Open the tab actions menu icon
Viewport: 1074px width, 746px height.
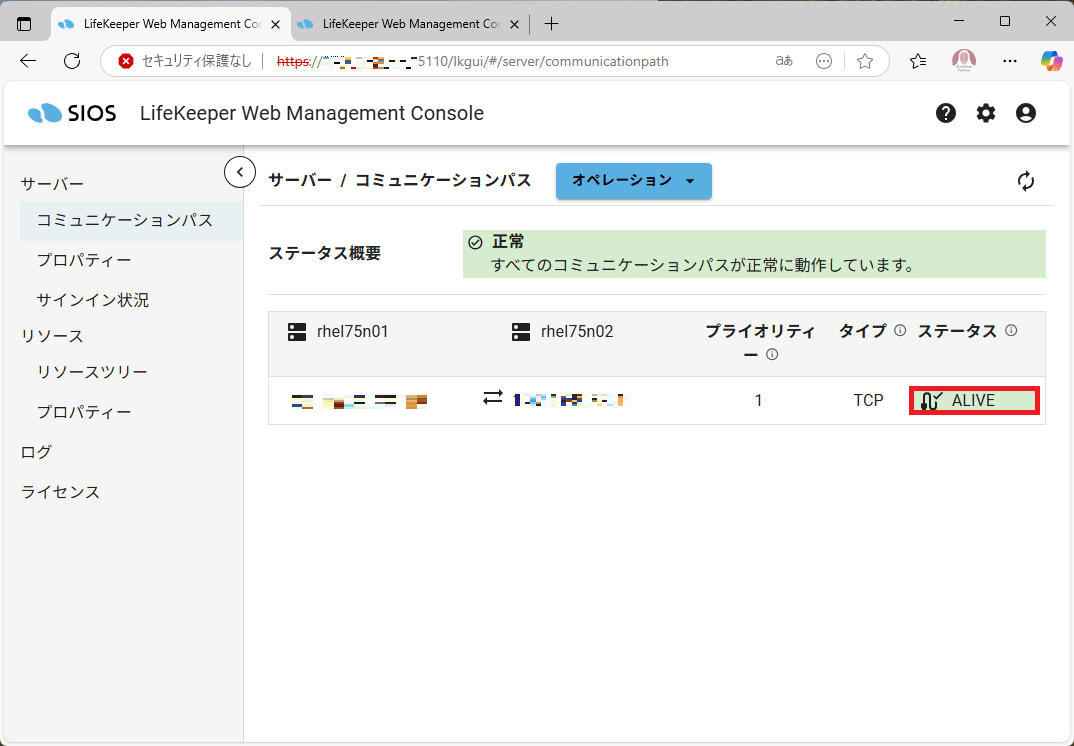[x=24, y=24]
